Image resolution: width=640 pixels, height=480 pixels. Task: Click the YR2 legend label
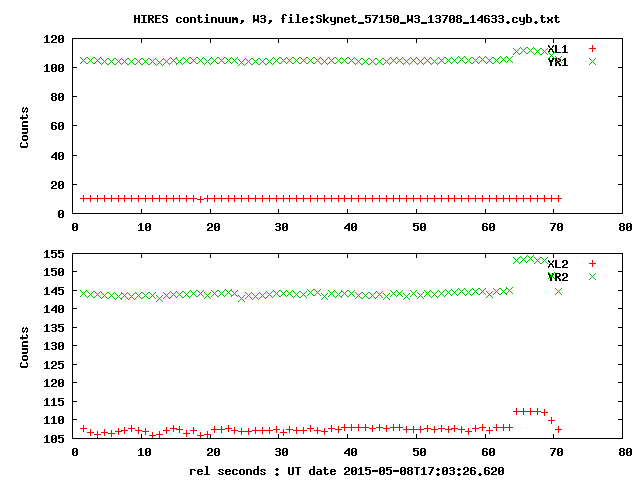[558, 277]
